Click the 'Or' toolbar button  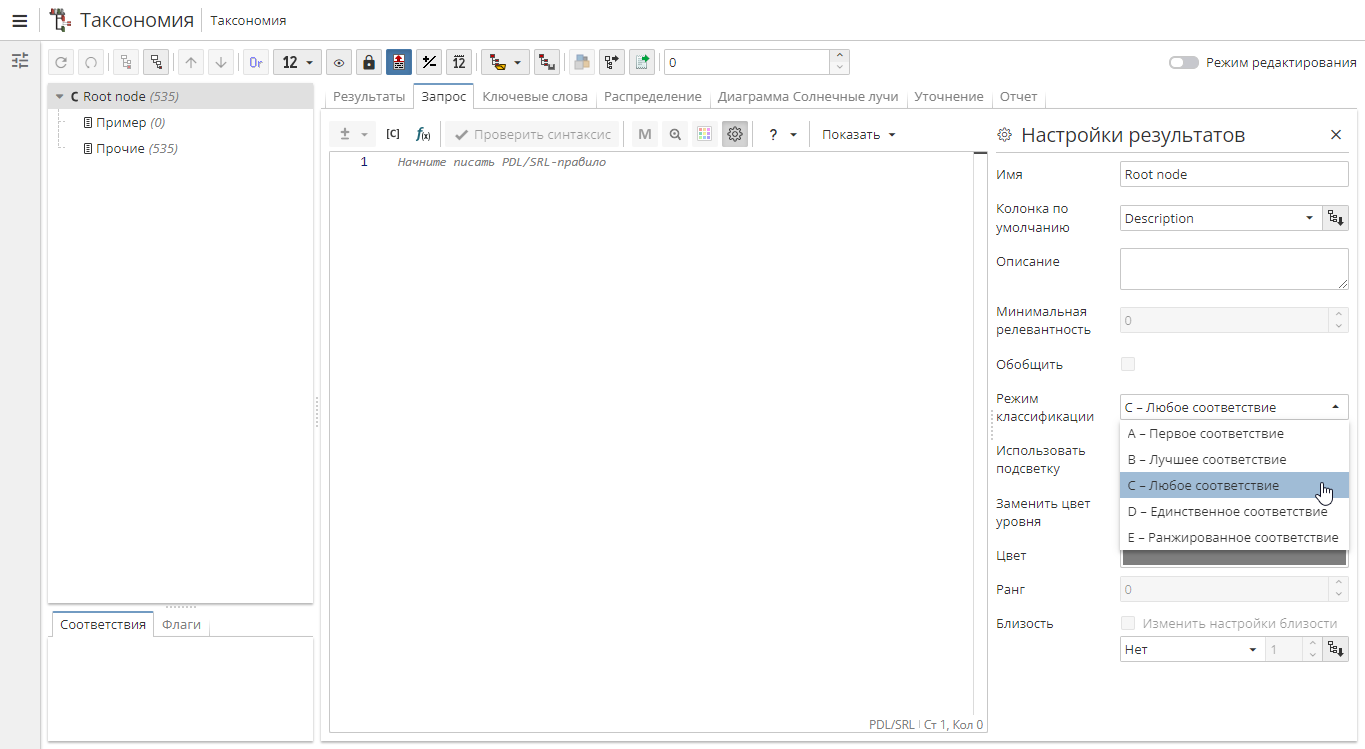click(256, 62)
